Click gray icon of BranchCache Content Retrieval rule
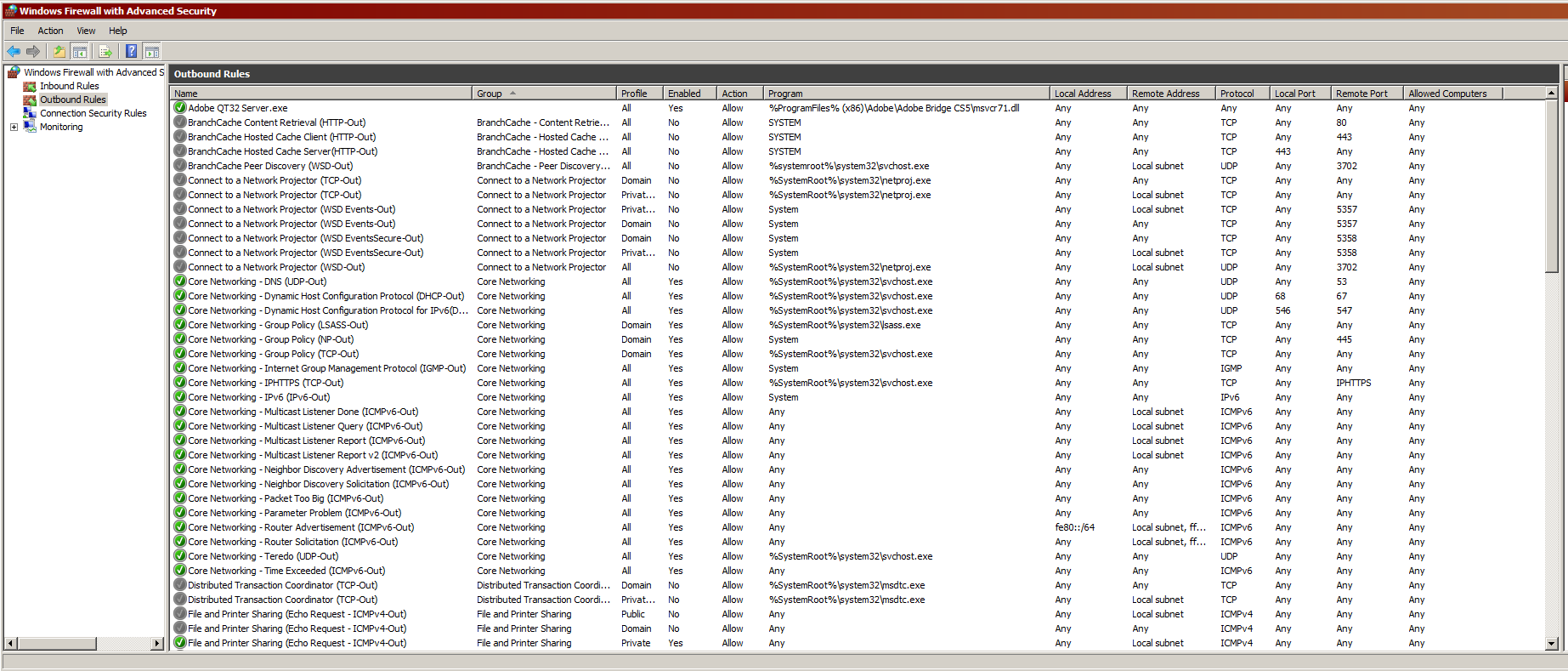This screenshot has height=671, width=1568. [180, 122]
